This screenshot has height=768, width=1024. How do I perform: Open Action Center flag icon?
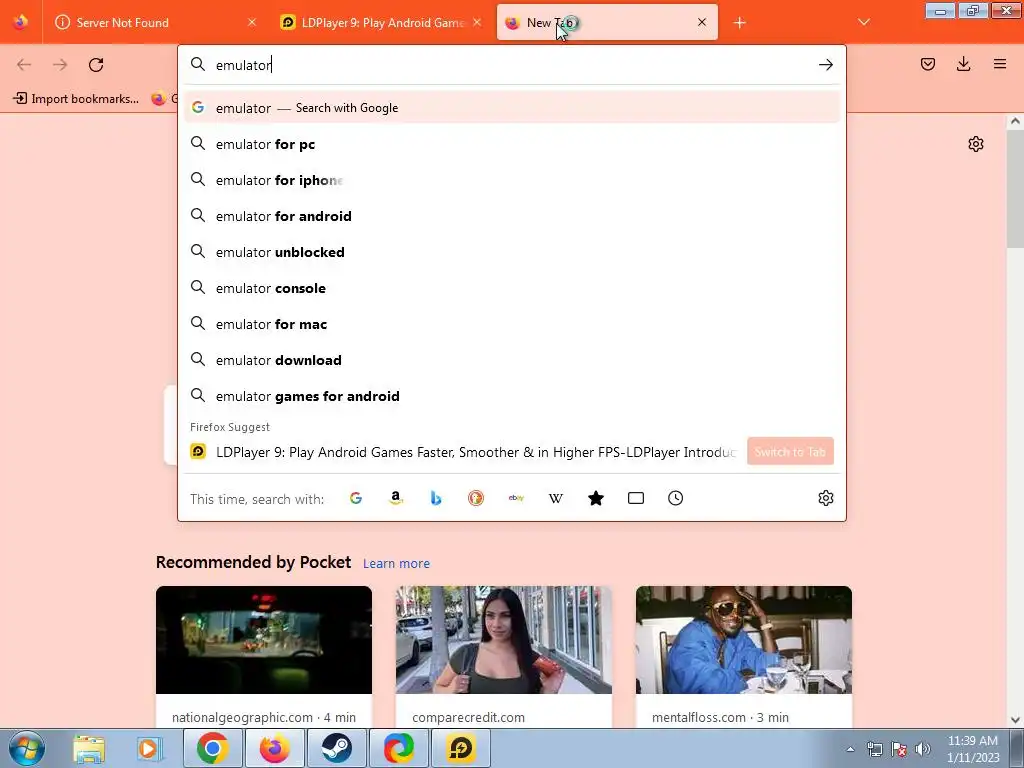(x=899, y=749)
